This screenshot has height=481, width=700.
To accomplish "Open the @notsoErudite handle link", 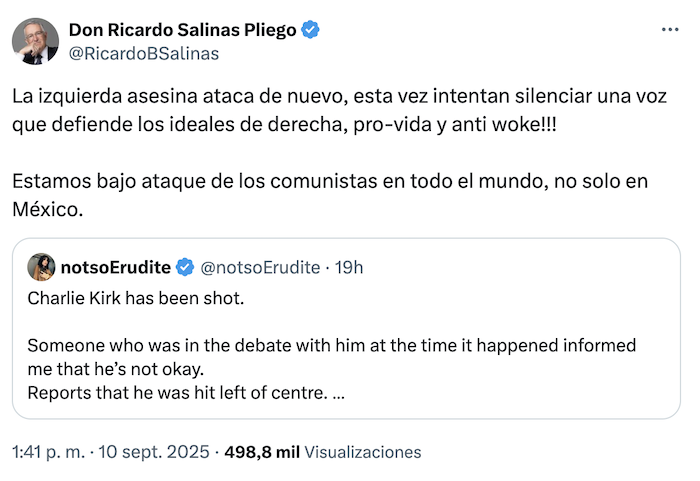I will click(x=260, y=267).
